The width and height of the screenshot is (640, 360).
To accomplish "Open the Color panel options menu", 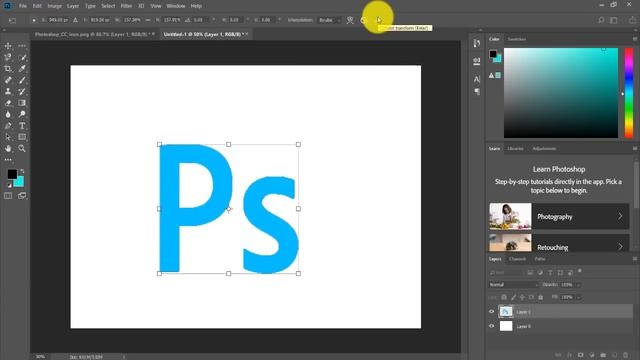I will pos(635,39).
